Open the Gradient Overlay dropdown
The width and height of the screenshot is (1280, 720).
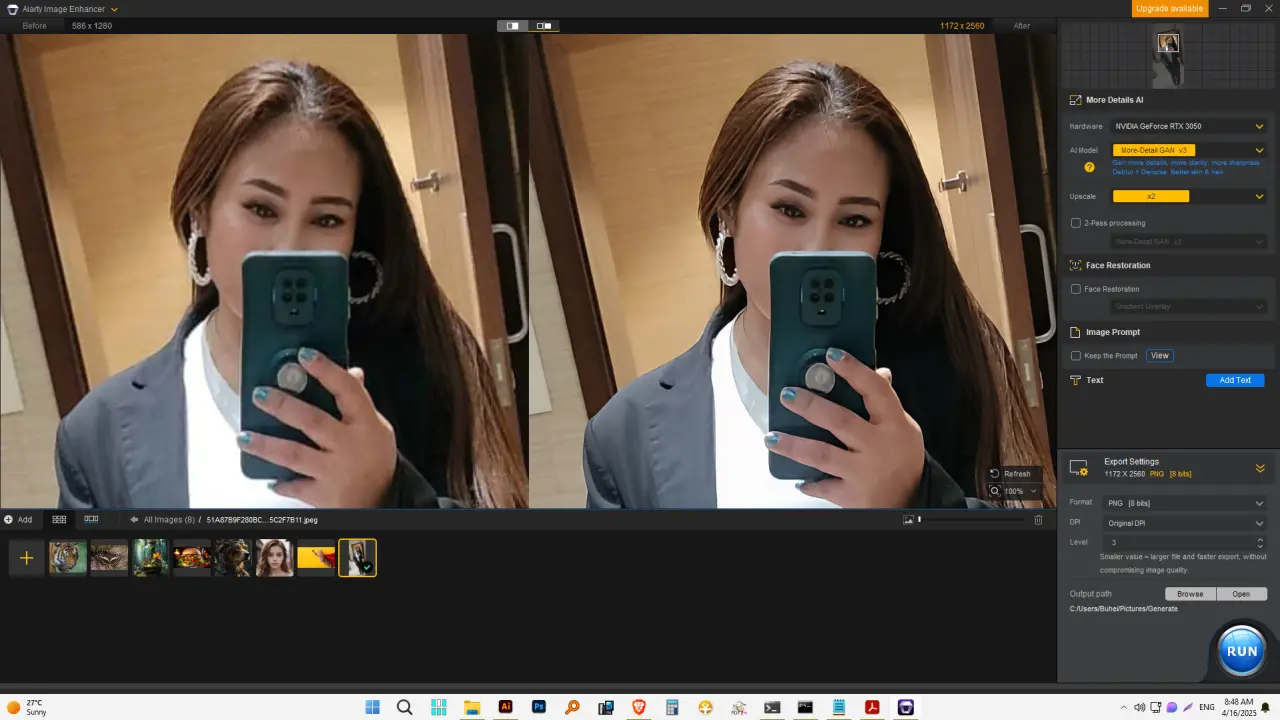(1189, 307)
